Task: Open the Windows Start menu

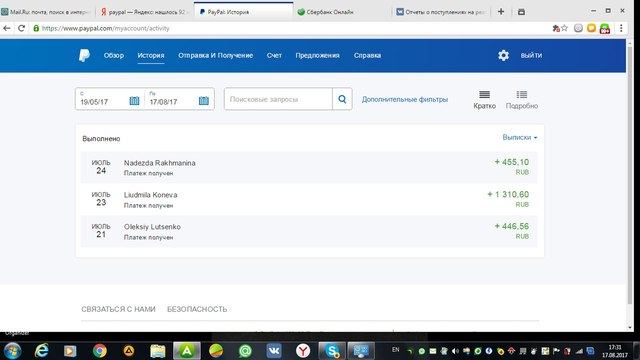Action: [x=12, y=351]
